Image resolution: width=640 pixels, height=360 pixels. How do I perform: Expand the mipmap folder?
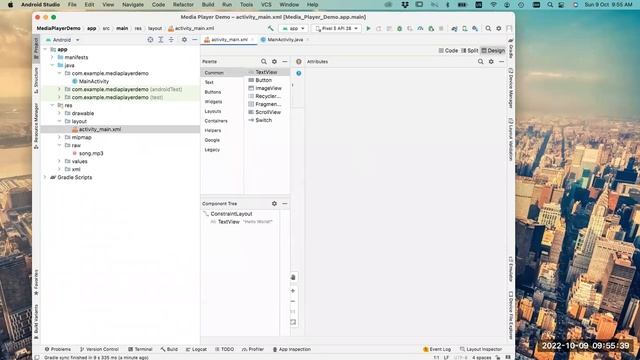tap(60, 138)
